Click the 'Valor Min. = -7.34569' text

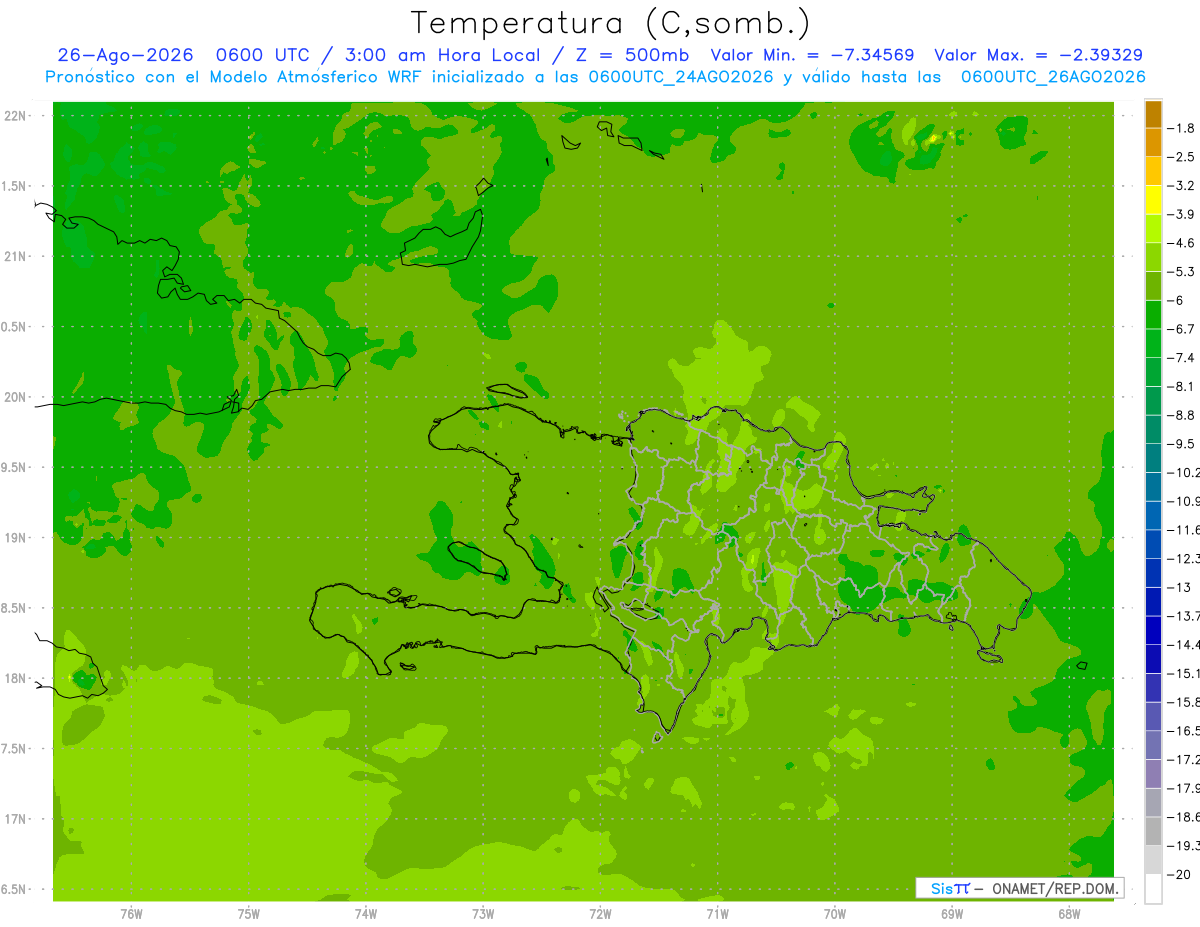812,55
